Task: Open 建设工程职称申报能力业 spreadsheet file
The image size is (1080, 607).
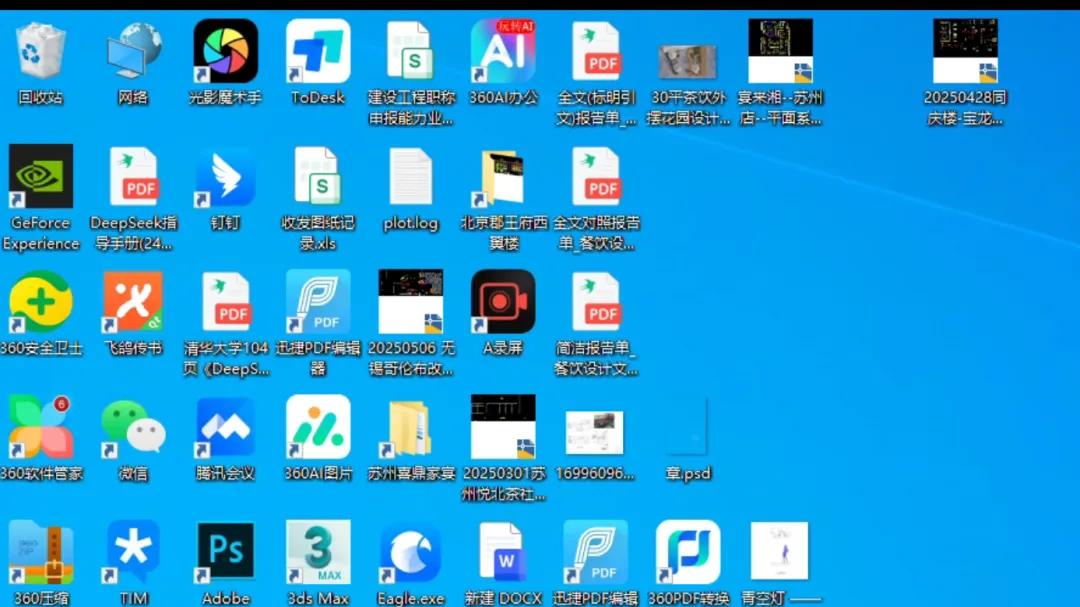Action: point(411,52)
